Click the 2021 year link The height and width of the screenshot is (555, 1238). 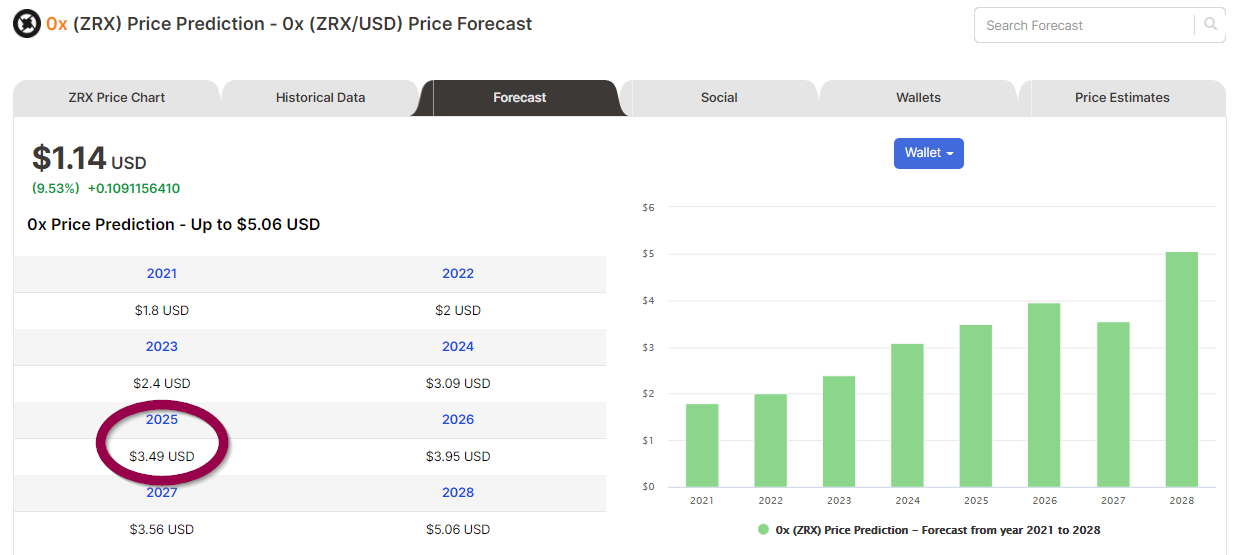(162, 273)
